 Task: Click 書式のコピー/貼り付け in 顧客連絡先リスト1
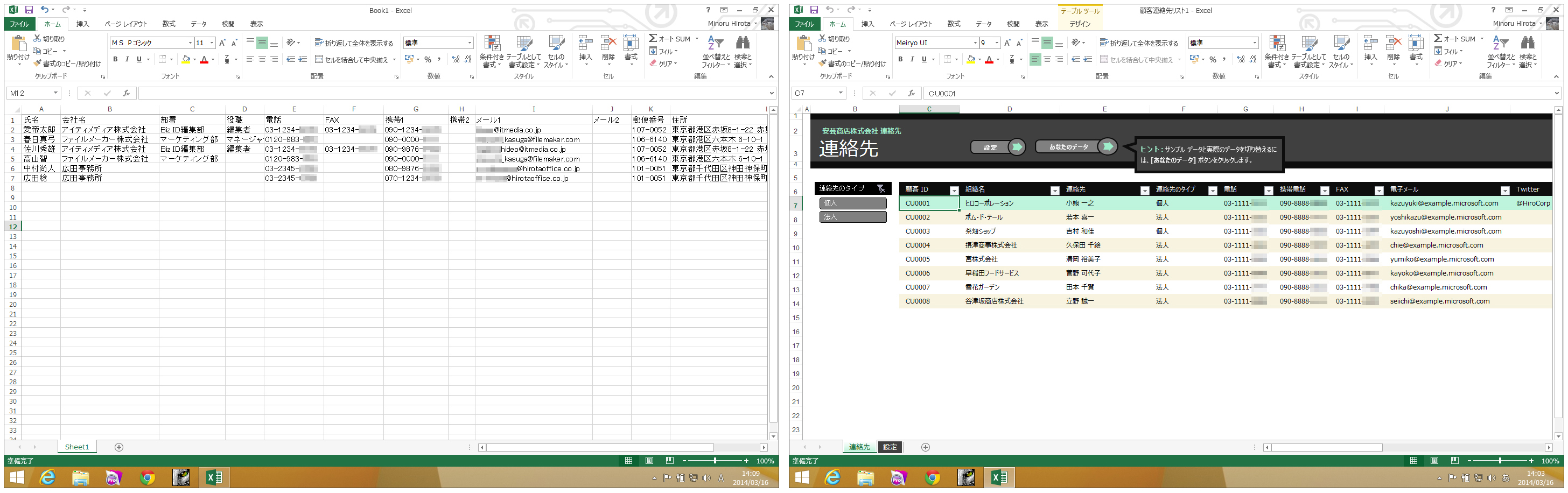(x=852, y=64)
